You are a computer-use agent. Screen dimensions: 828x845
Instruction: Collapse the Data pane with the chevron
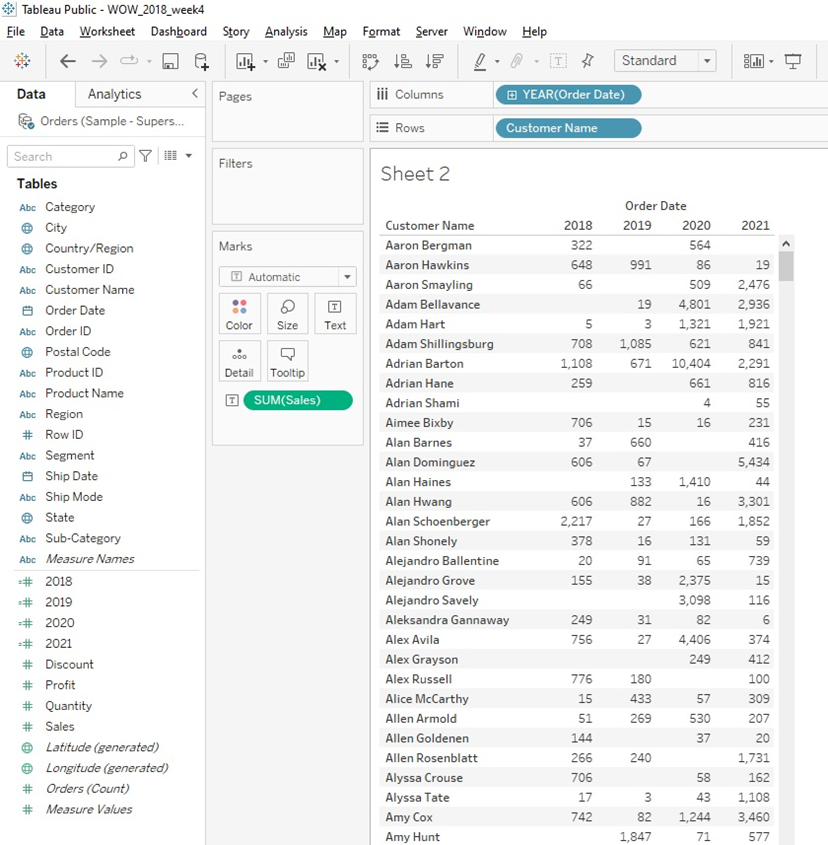(x=195, y=93)
